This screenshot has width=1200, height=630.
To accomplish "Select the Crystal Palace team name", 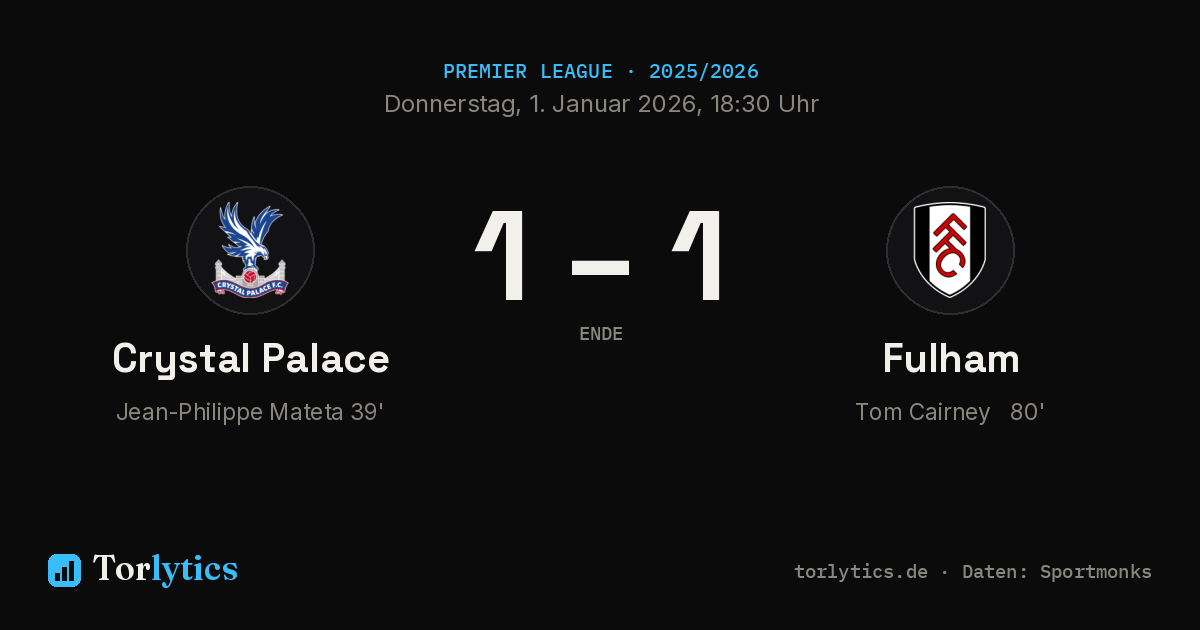I will pyautogui.click(x=250, y=359).
